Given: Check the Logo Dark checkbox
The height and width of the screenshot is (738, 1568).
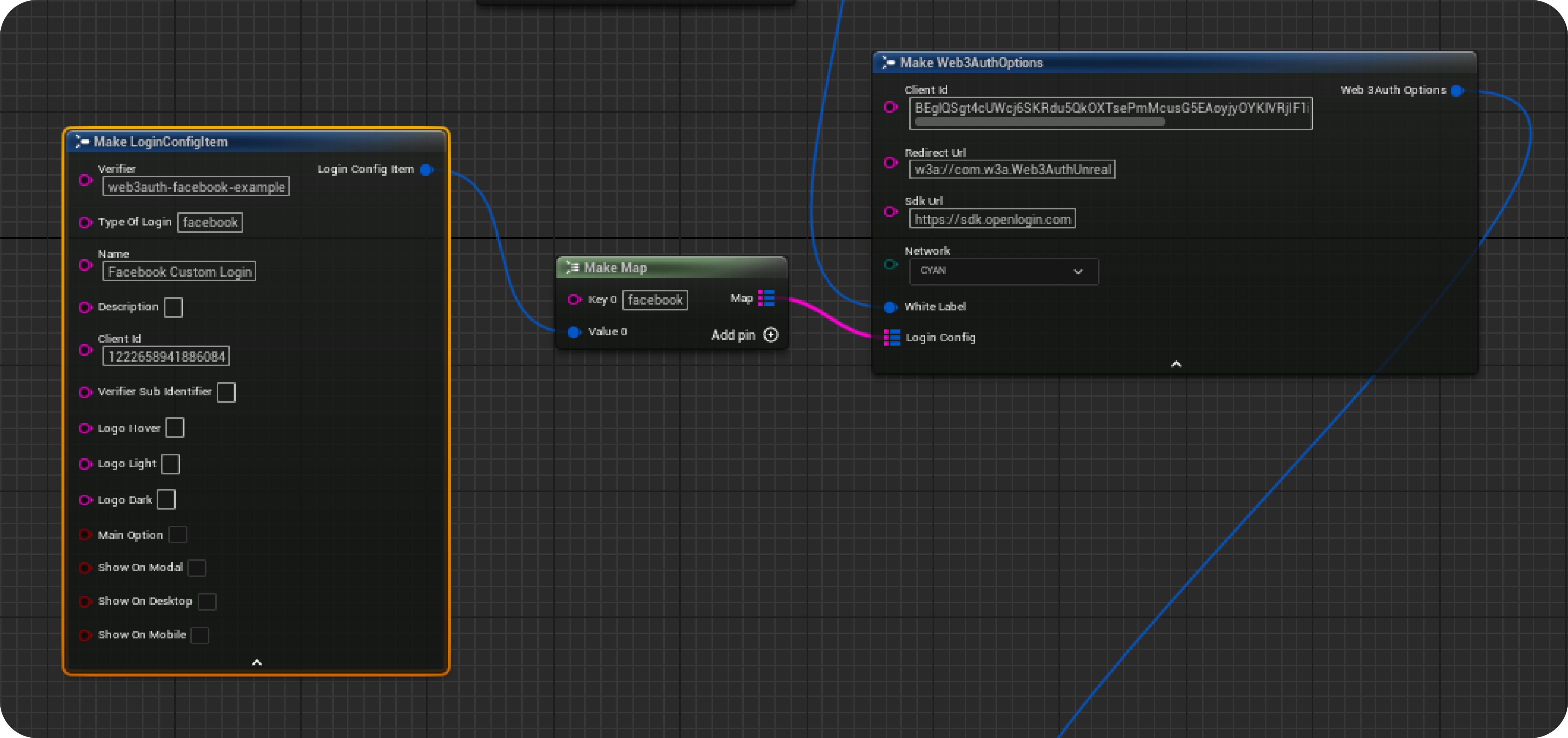Looking at the screenshot, I should pyautogui.click(x=165, y=499).
